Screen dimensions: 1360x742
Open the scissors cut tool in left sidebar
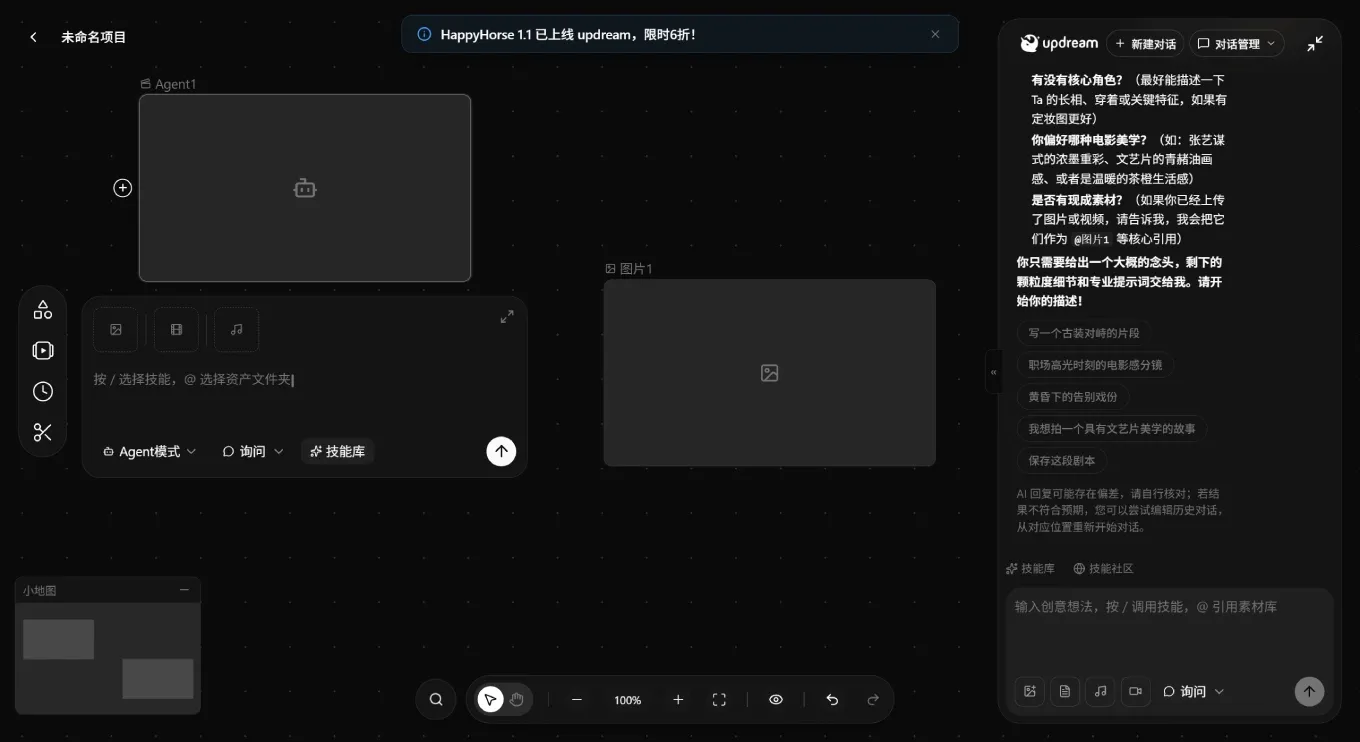point(43,432)
